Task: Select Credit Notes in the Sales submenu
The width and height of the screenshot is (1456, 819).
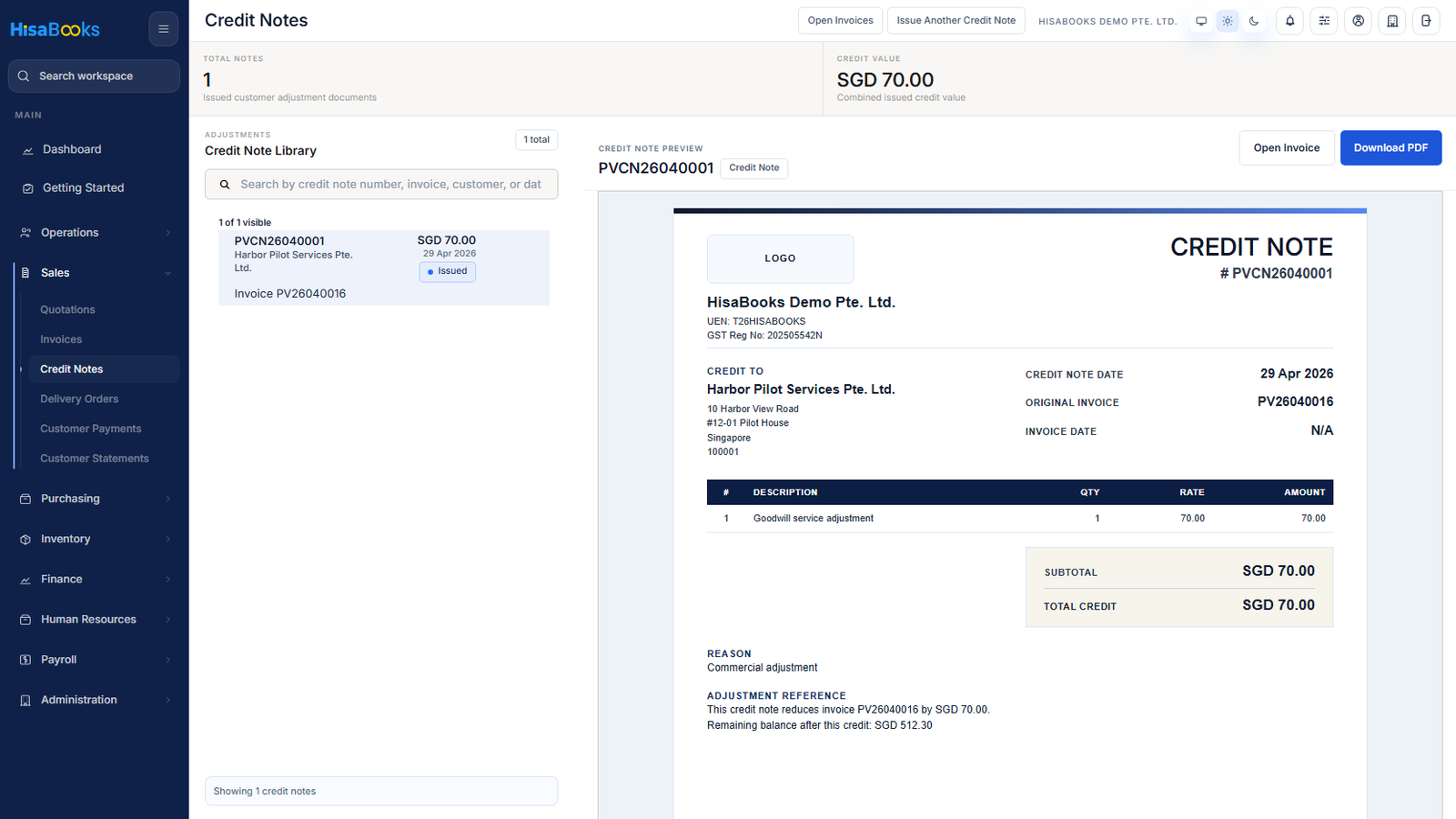Action: [x=104, y=369]
